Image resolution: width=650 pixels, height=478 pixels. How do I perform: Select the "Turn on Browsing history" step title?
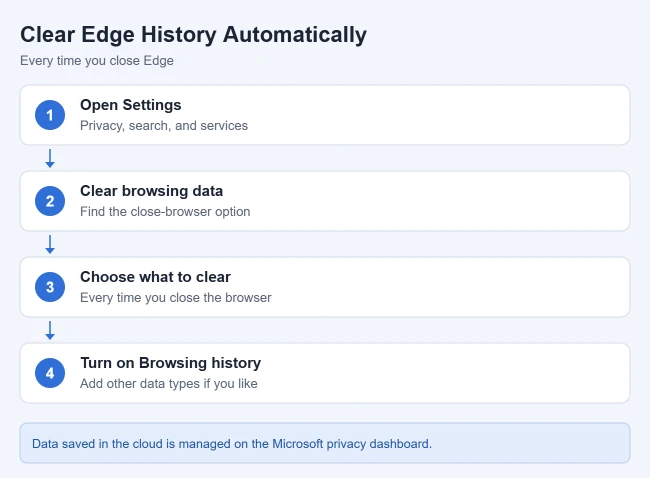tap(170, 363)
